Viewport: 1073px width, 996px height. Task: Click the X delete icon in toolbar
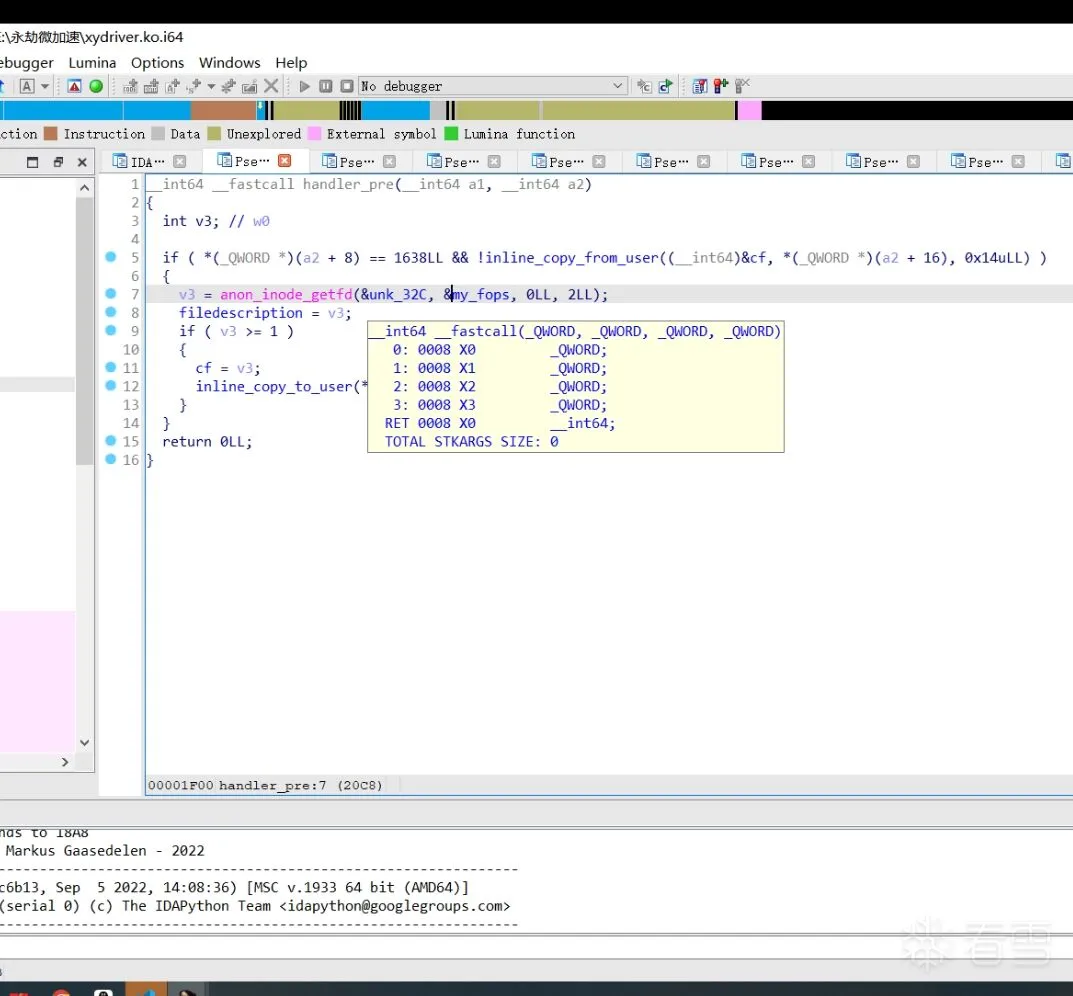click(x=271, y=86)
